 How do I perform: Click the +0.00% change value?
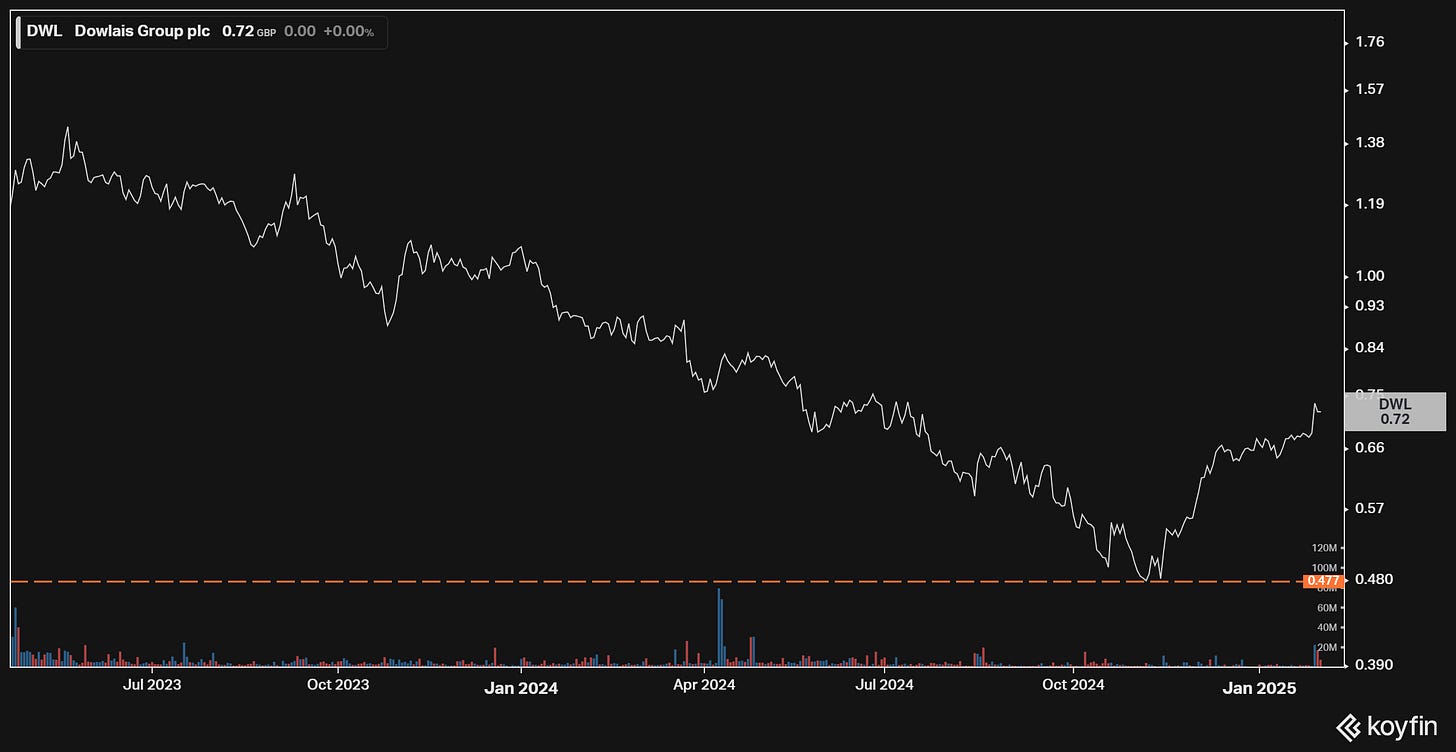(x=349, y=31)
